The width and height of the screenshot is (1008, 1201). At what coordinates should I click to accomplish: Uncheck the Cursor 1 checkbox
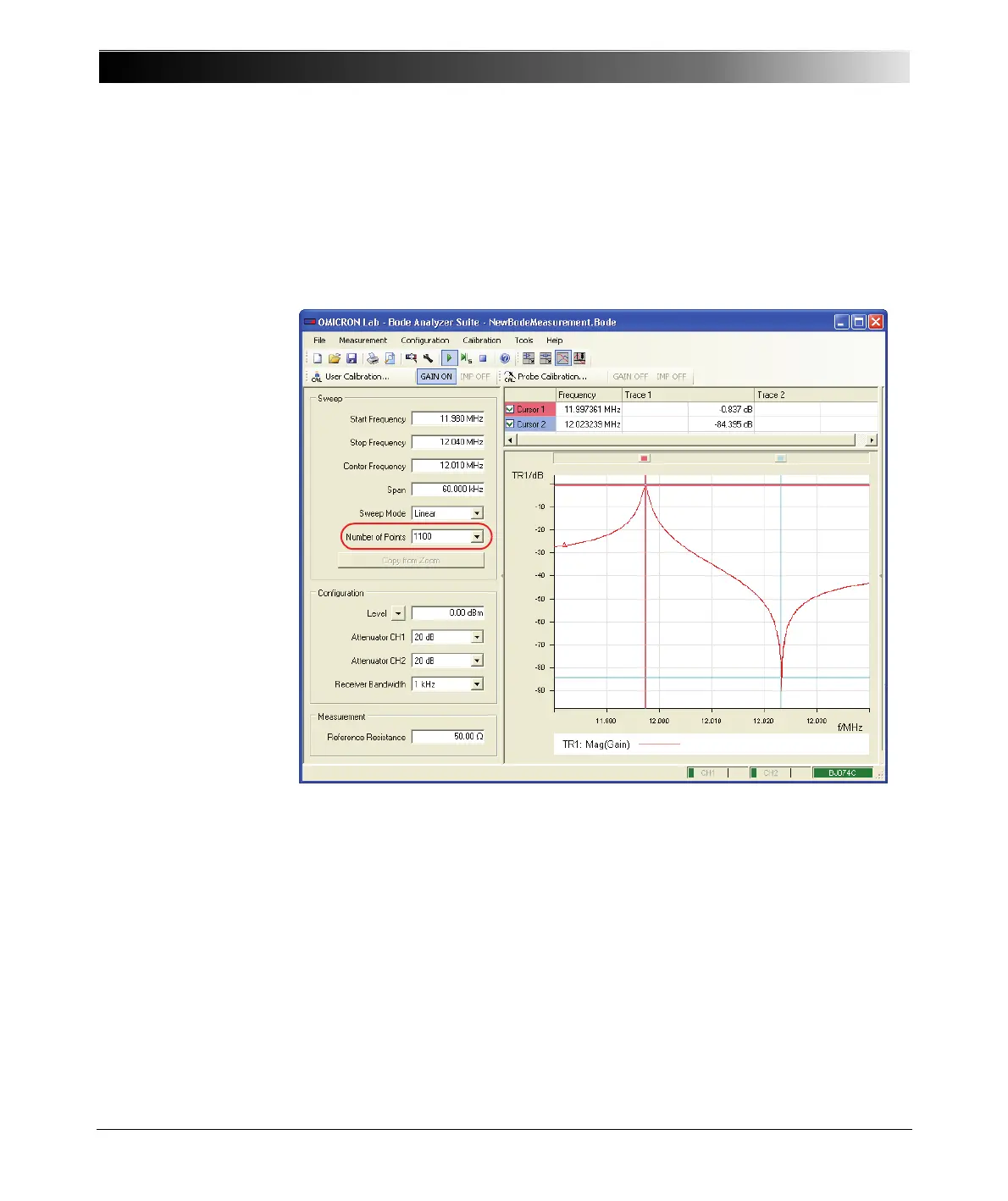click(x=510, y=409)
